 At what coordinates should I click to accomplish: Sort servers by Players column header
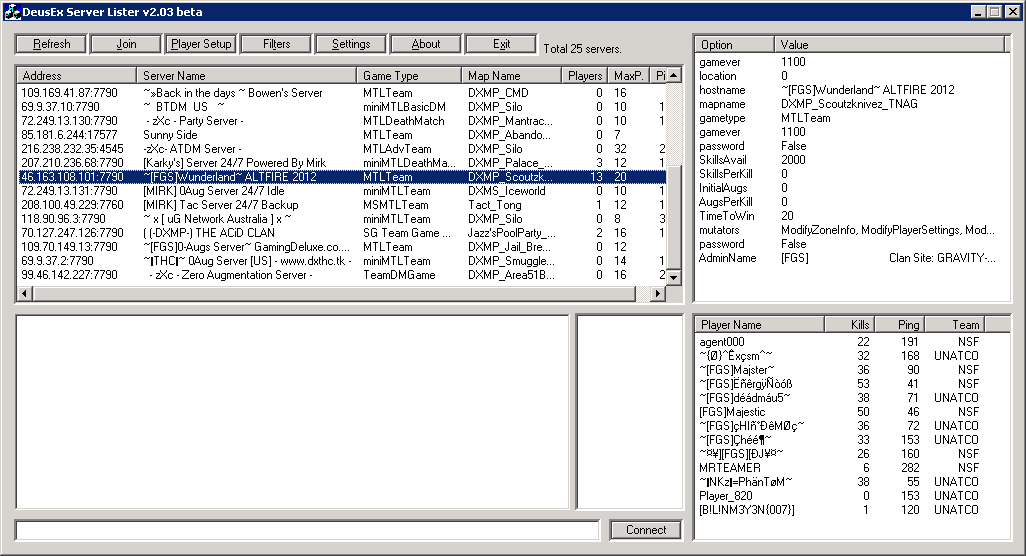tap(585, 76)
